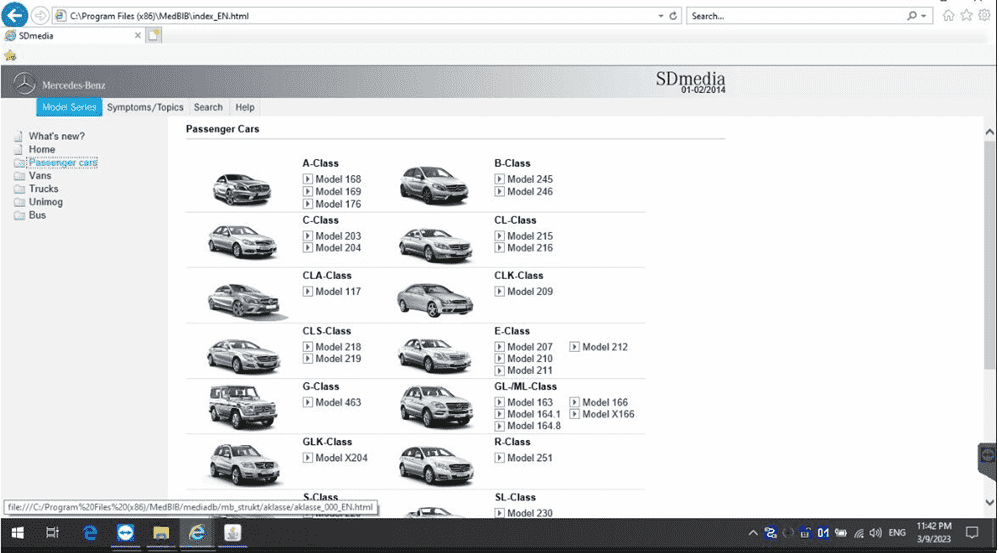The height and width of the screenshot is (553, 999).
Task: Open TeamViewer from the taskbar
Action: 126,533
